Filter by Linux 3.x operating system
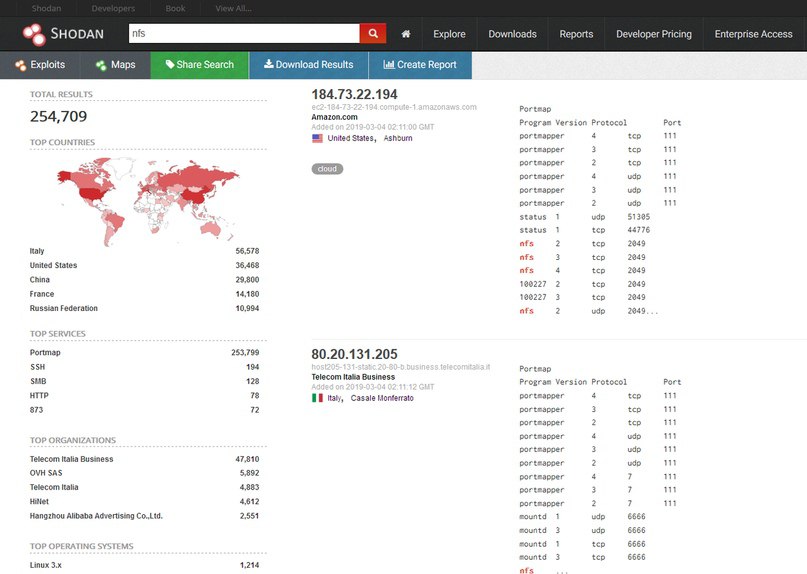This screenshot has height=574, width=807. point(46,565)
